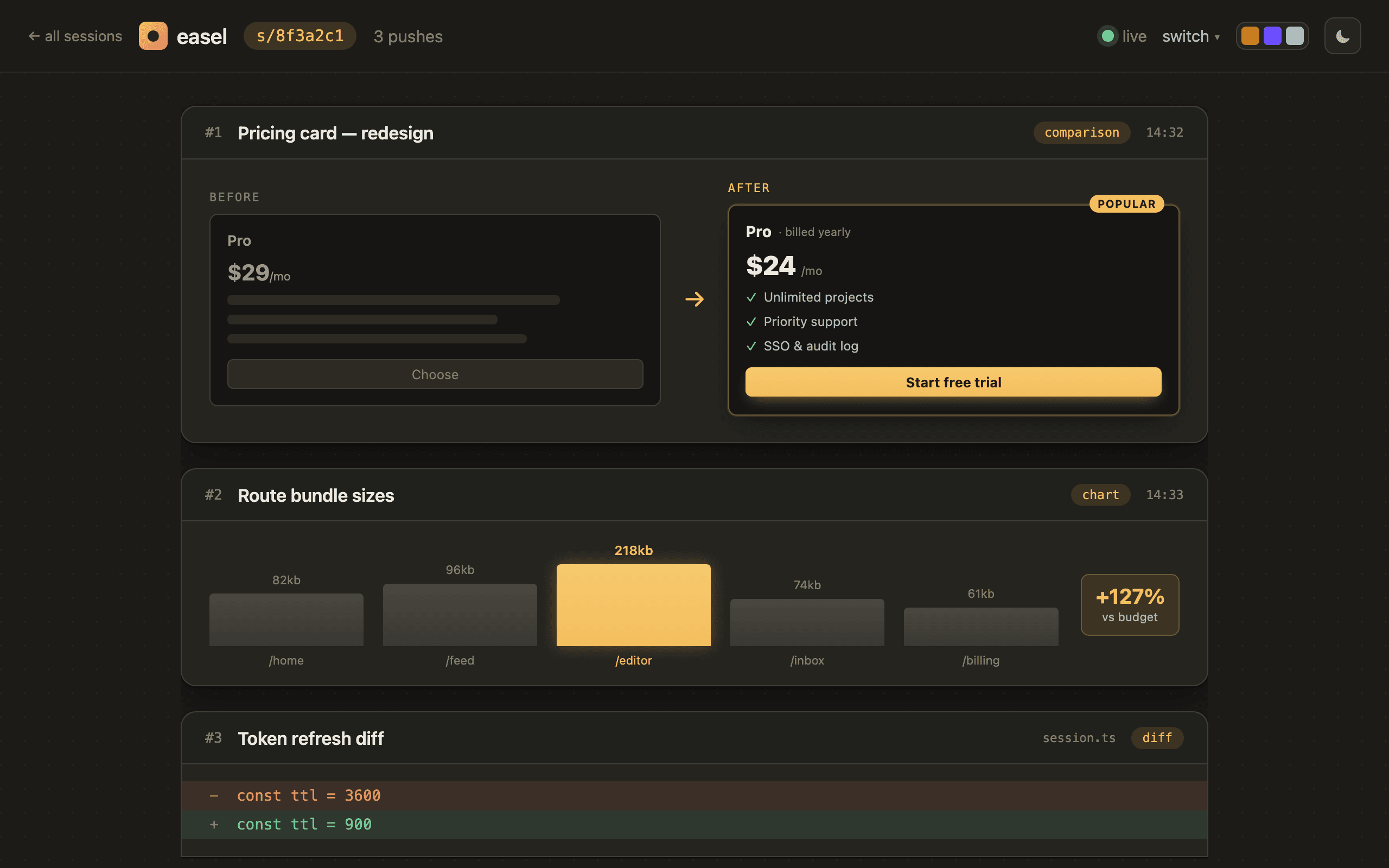1389x868 pixels.
Task: Click the removed line const ttl = 3600
Action: 694,796
